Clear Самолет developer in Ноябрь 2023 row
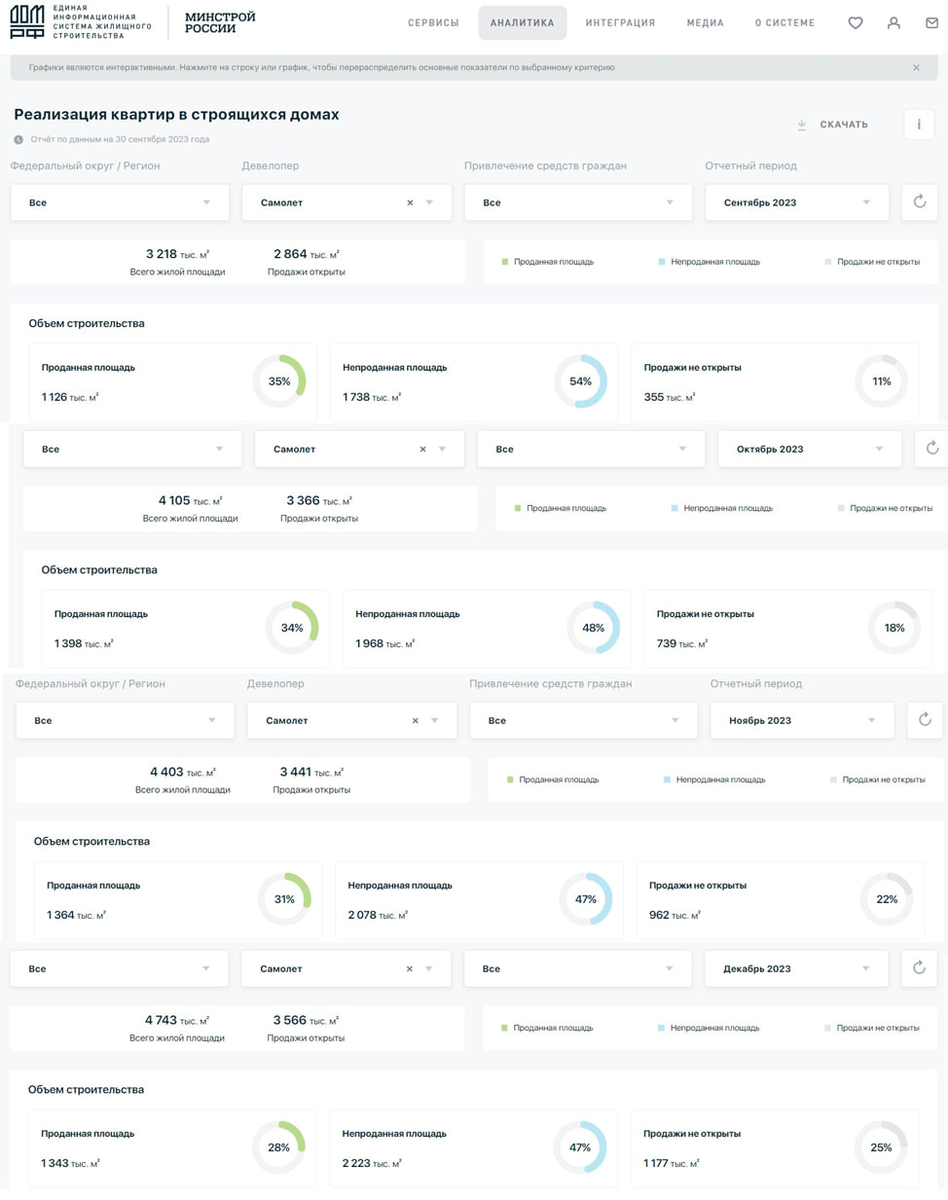The height and width of the screenshot is (1200, 948). click(415, 721)
